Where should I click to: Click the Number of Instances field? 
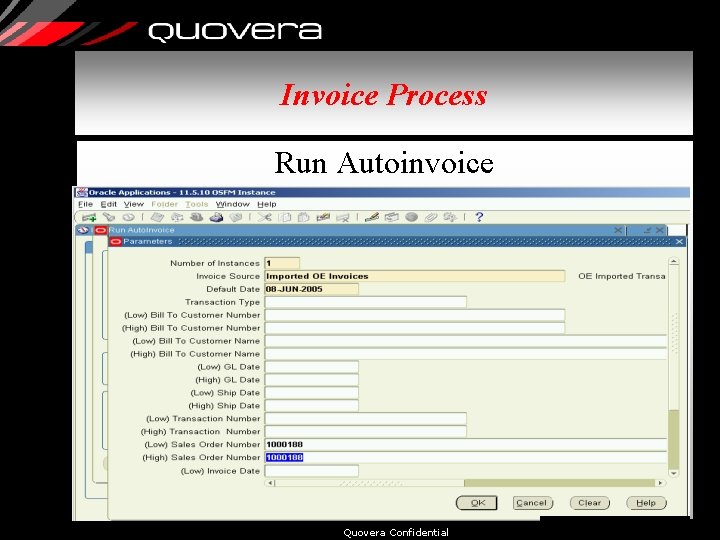click(x=282, y=263)
